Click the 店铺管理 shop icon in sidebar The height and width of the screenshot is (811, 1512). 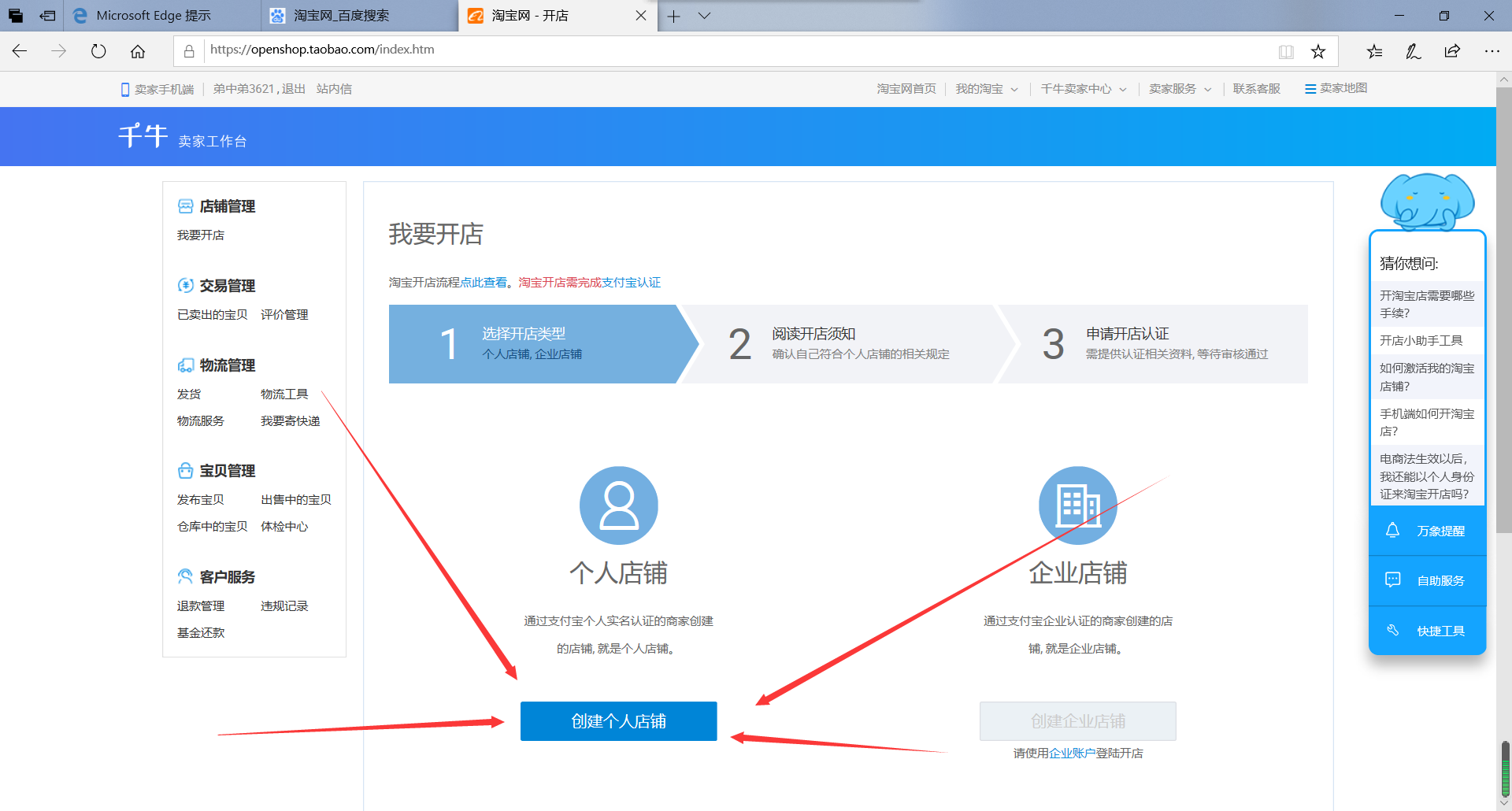pos(186,206)
